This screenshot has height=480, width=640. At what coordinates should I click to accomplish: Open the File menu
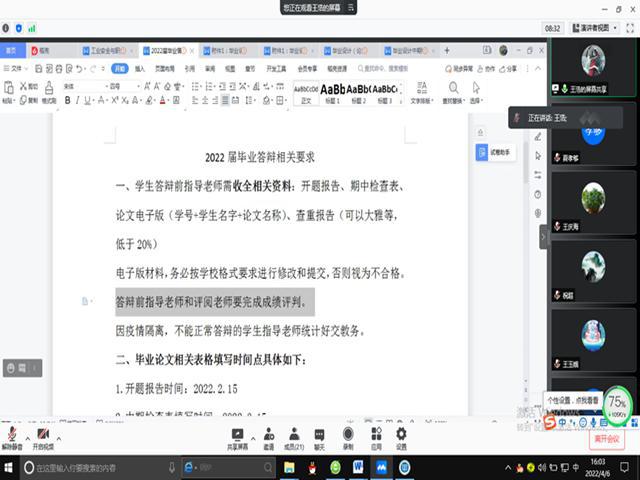tap(16, 68)
